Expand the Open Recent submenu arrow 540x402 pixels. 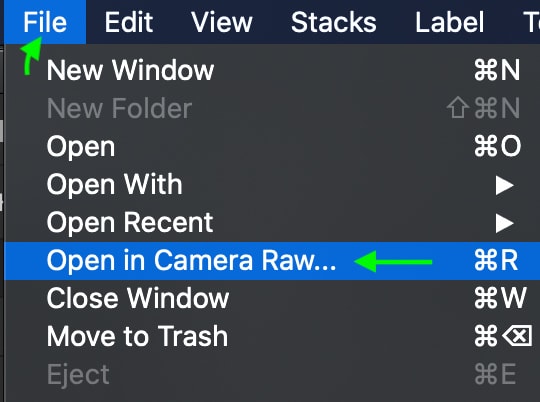(505, 223)
